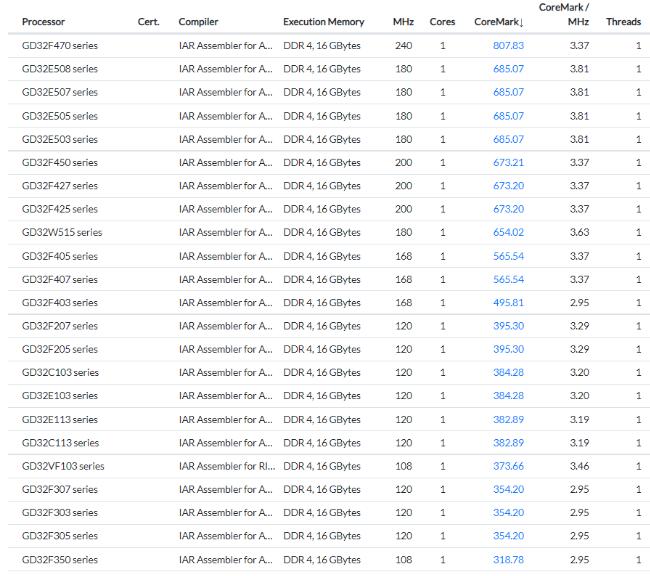Select the GD32C113 series processor cell

tap(60, 443)
